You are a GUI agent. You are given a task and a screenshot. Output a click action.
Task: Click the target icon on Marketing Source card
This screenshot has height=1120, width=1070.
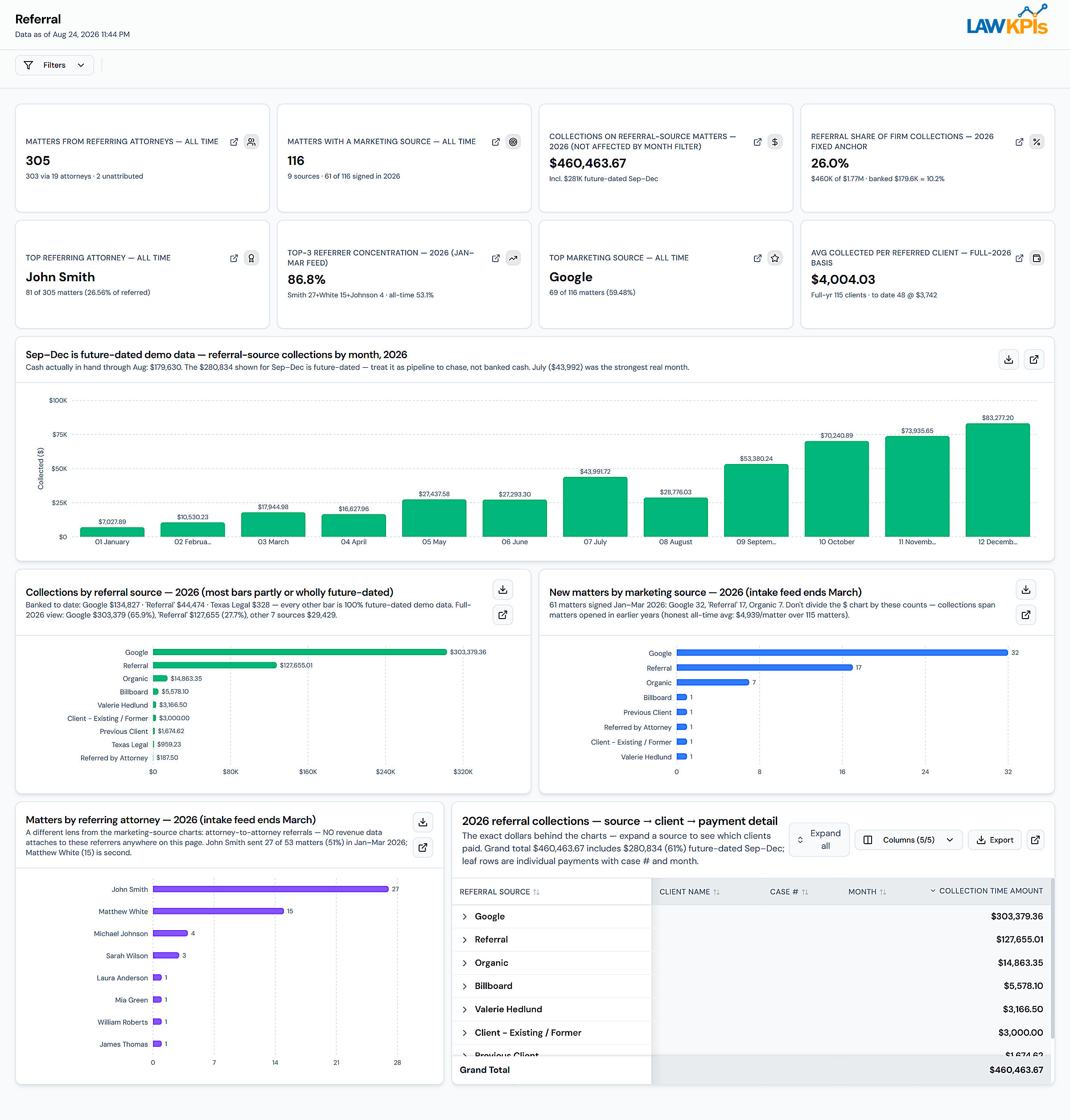(x=513, y=142)
